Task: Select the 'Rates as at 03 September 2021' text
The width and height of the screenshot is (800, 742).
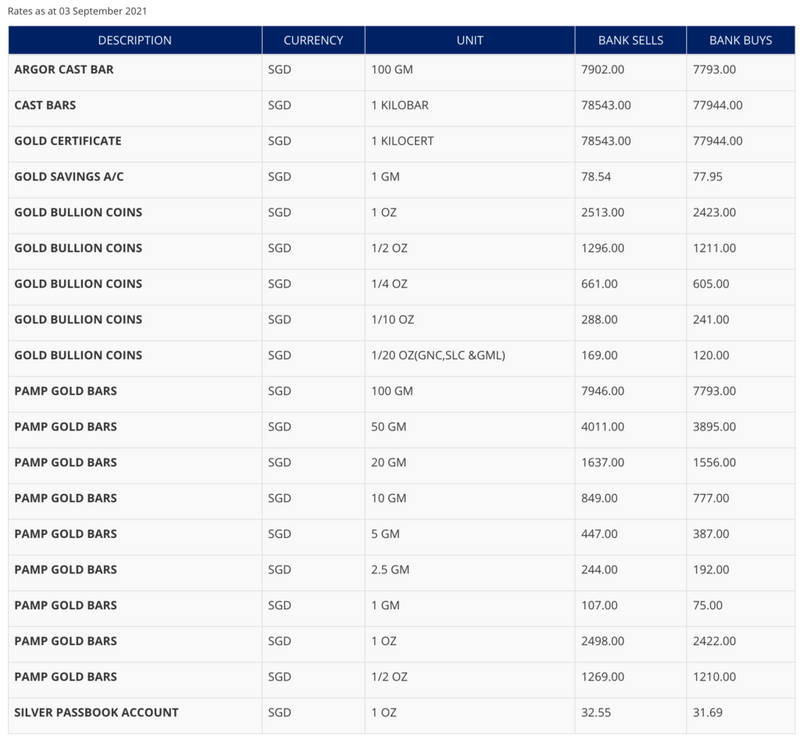Action: click(77, 11)
